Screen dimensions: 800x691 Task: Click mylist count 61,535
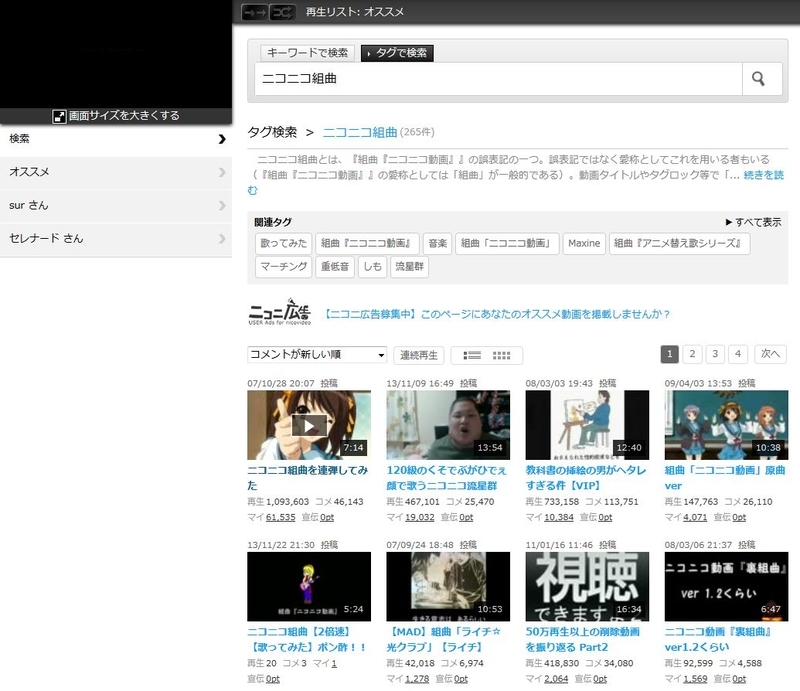[x=281, y=517]
